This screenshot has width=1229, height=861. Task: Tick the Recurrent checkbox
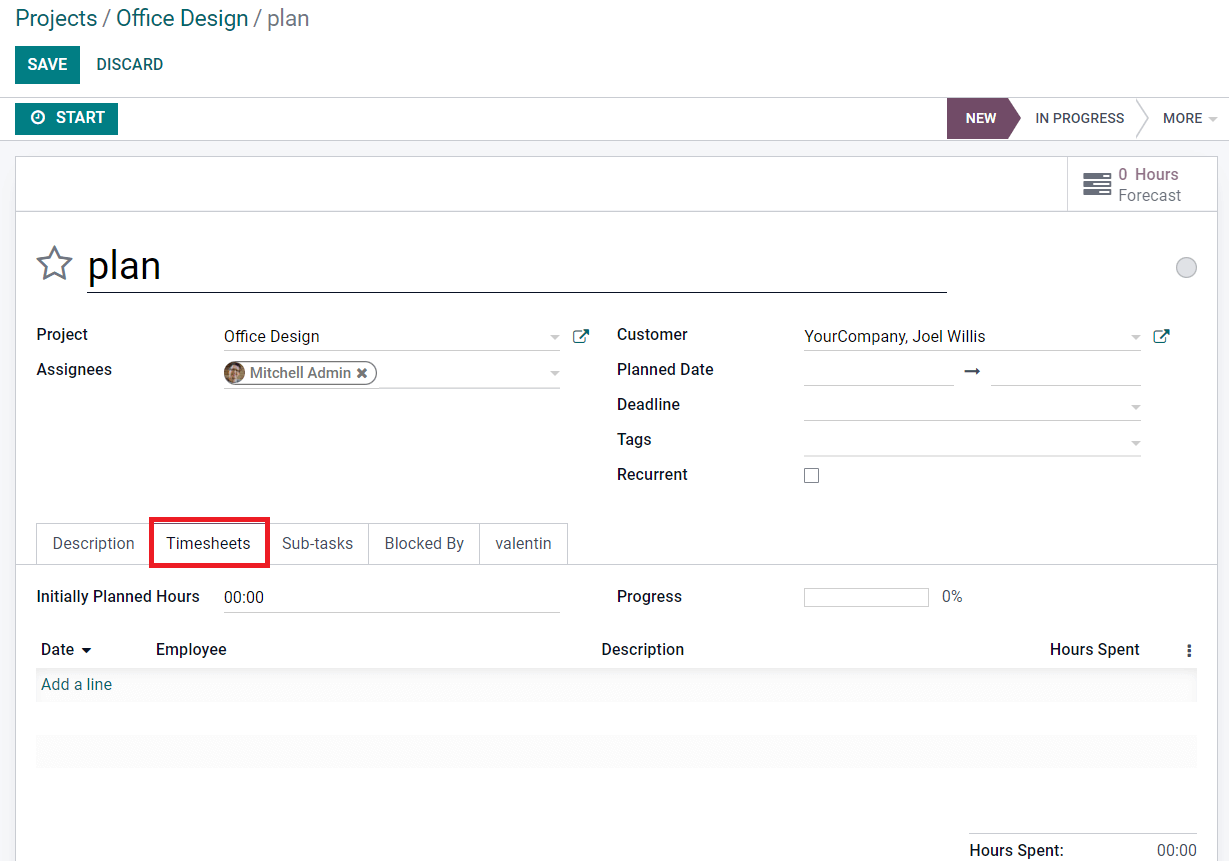tap(811, 476)
